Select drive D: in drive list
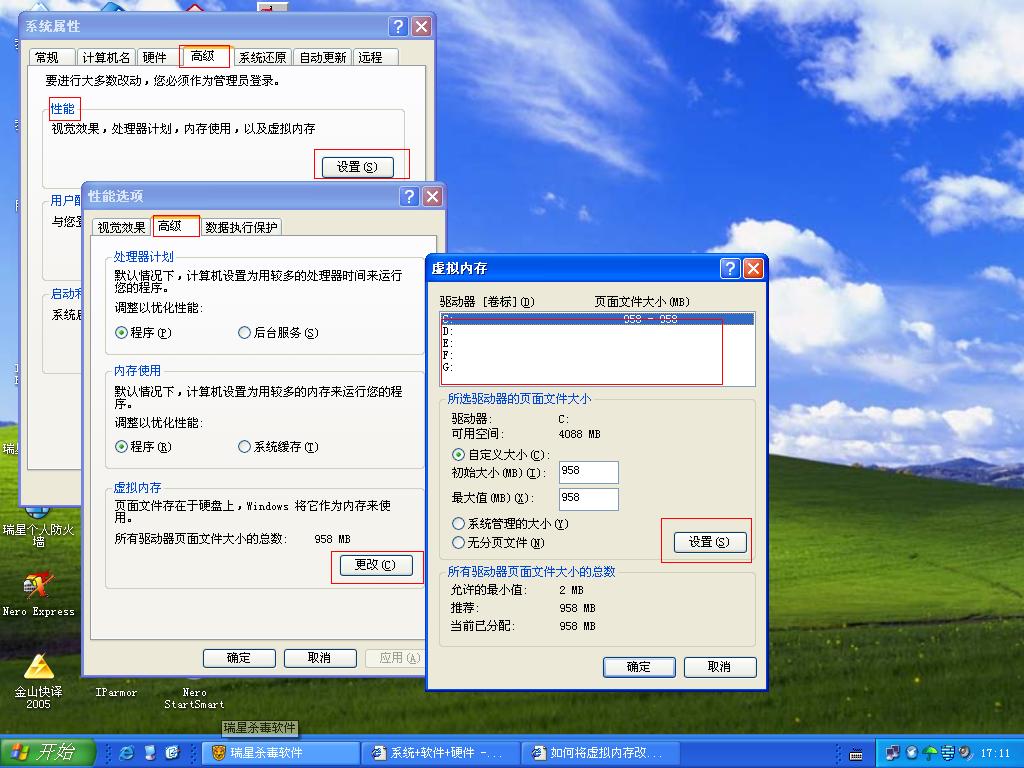1024x768 pixels. coord(597,332)
